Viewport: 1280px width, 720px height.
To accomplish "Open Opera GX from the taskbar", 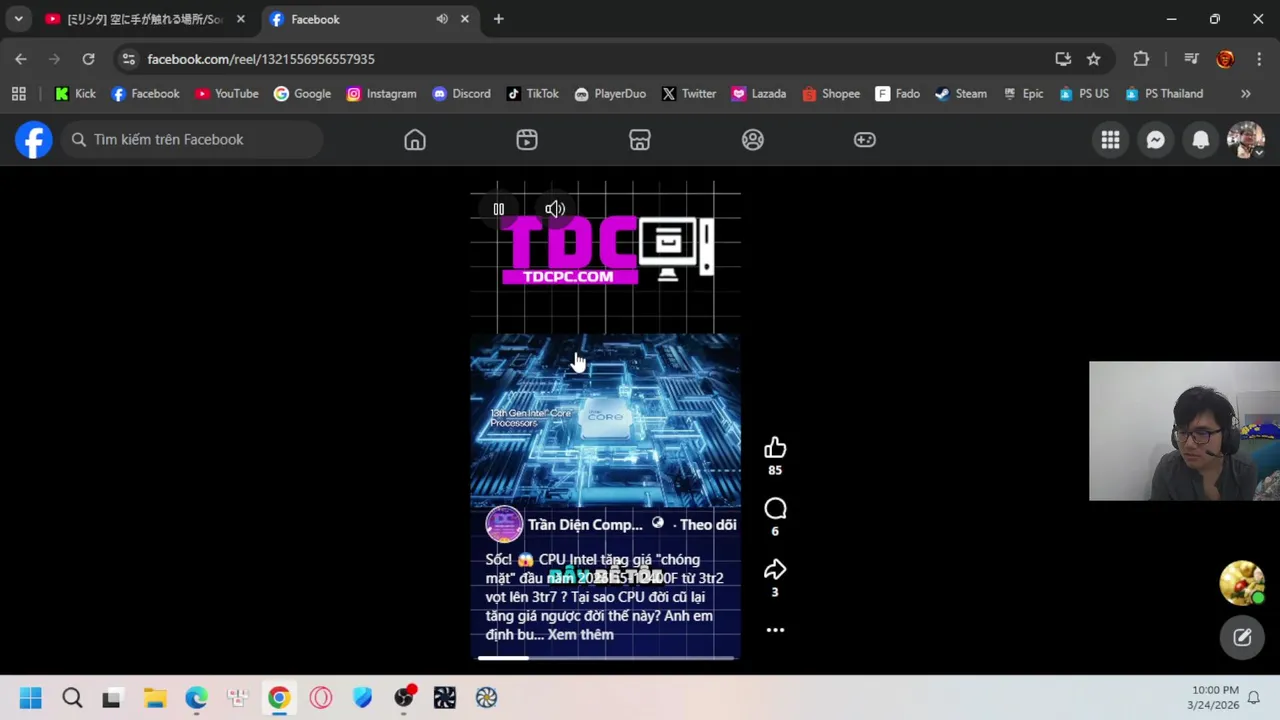I will [321, 698].
